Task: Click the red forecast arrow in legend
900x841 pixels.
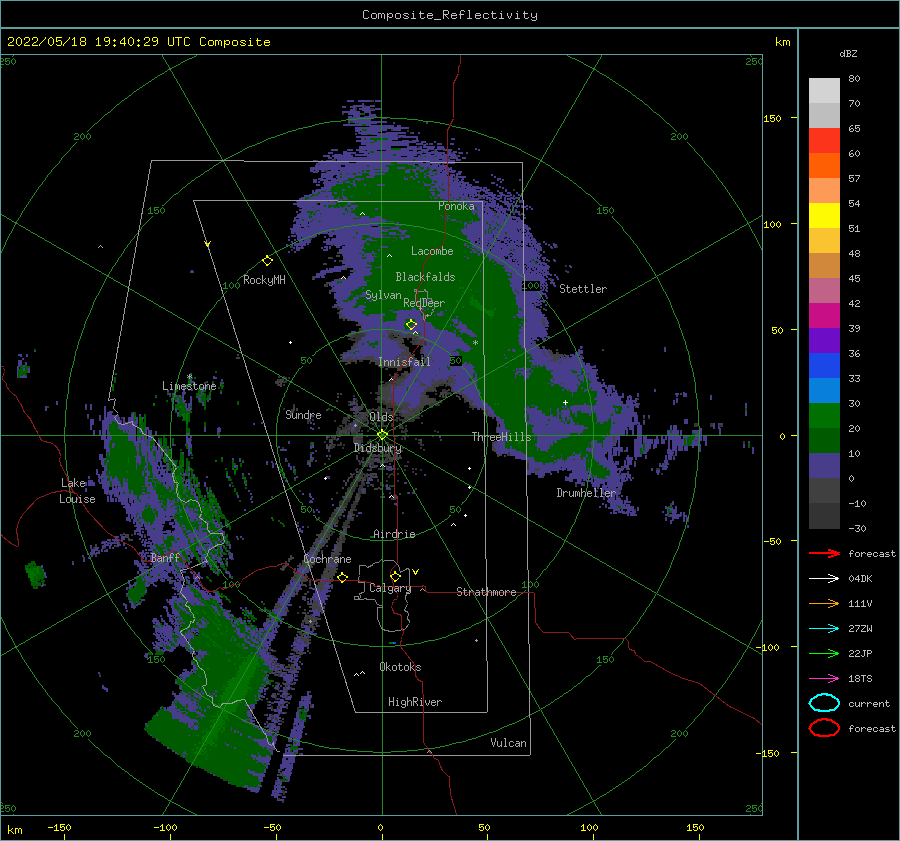Action: pyautogui.click(x=824, y=553)
